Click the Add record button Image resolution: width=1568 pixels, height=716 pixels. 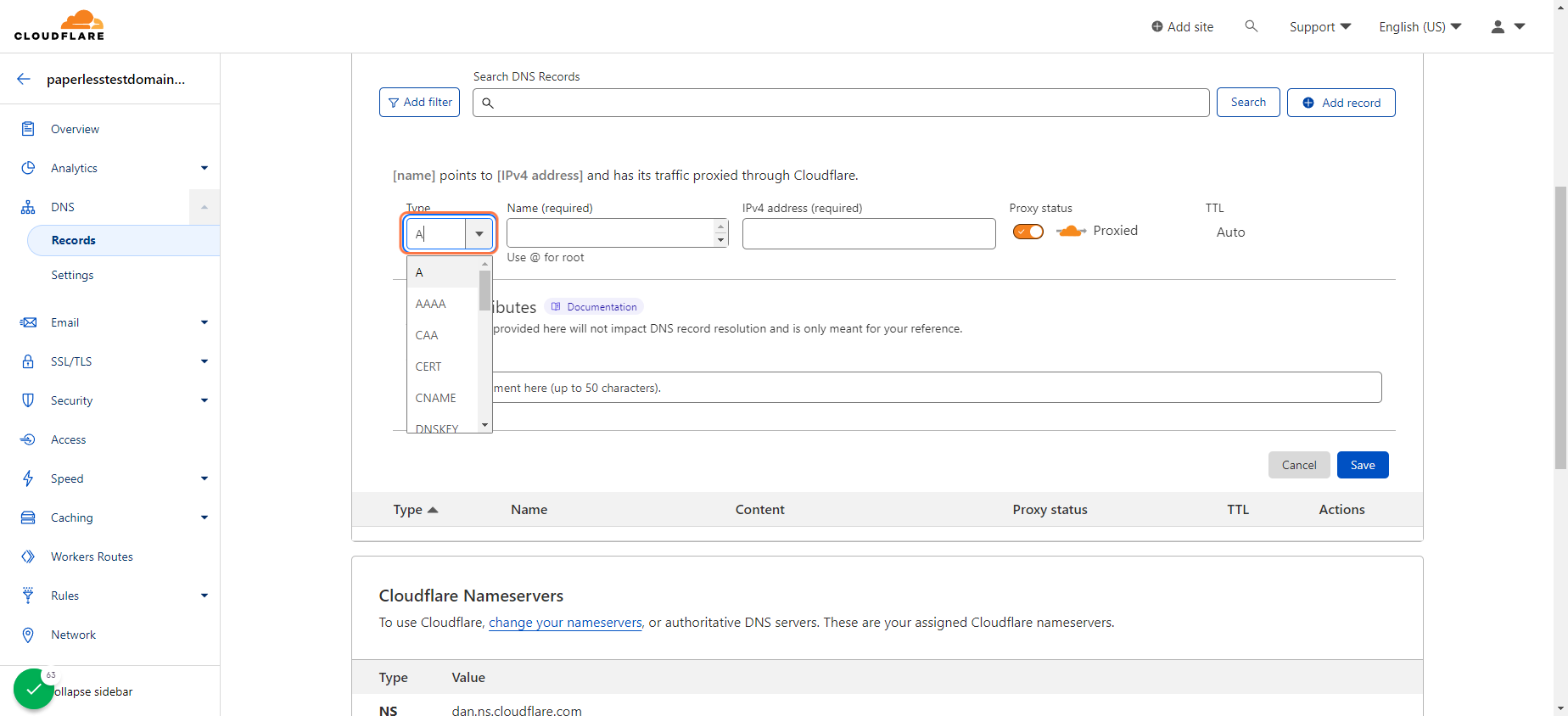1341,103
